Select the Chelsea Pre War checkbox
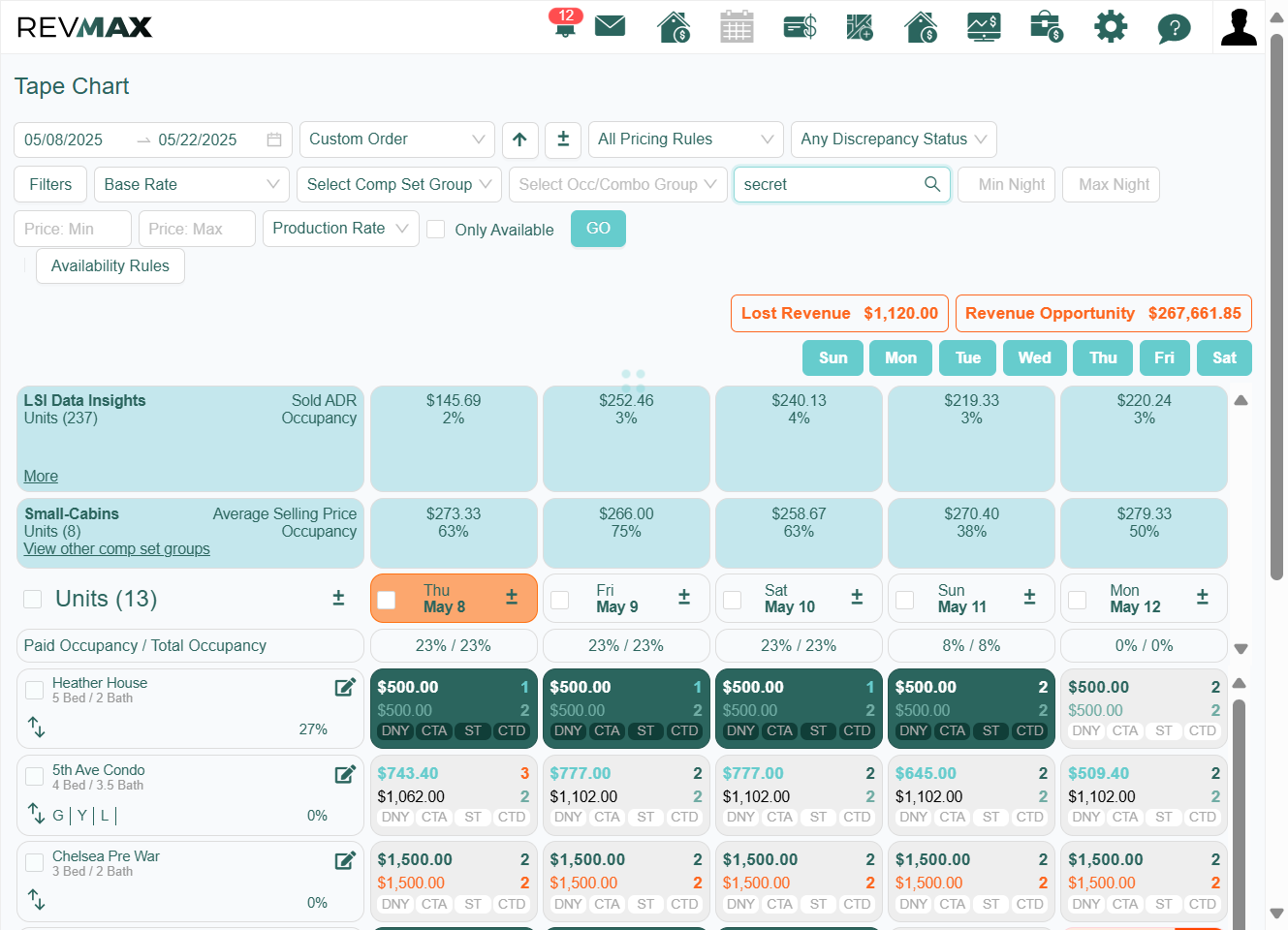The height and width of the screenshot is (930, 1288). (x=35, y=862)
